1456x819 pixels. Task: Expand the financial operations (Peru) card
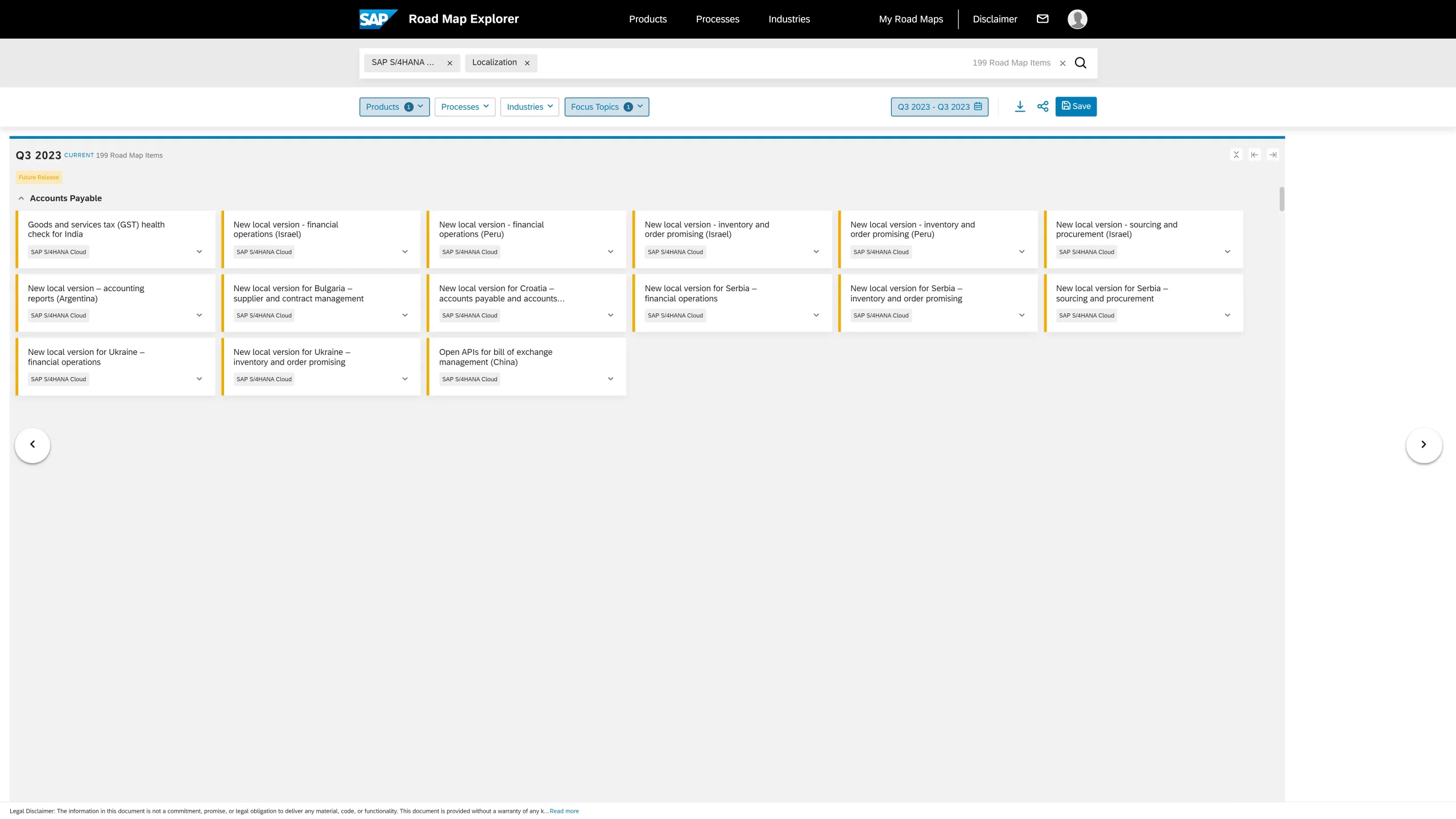[610, 252]
